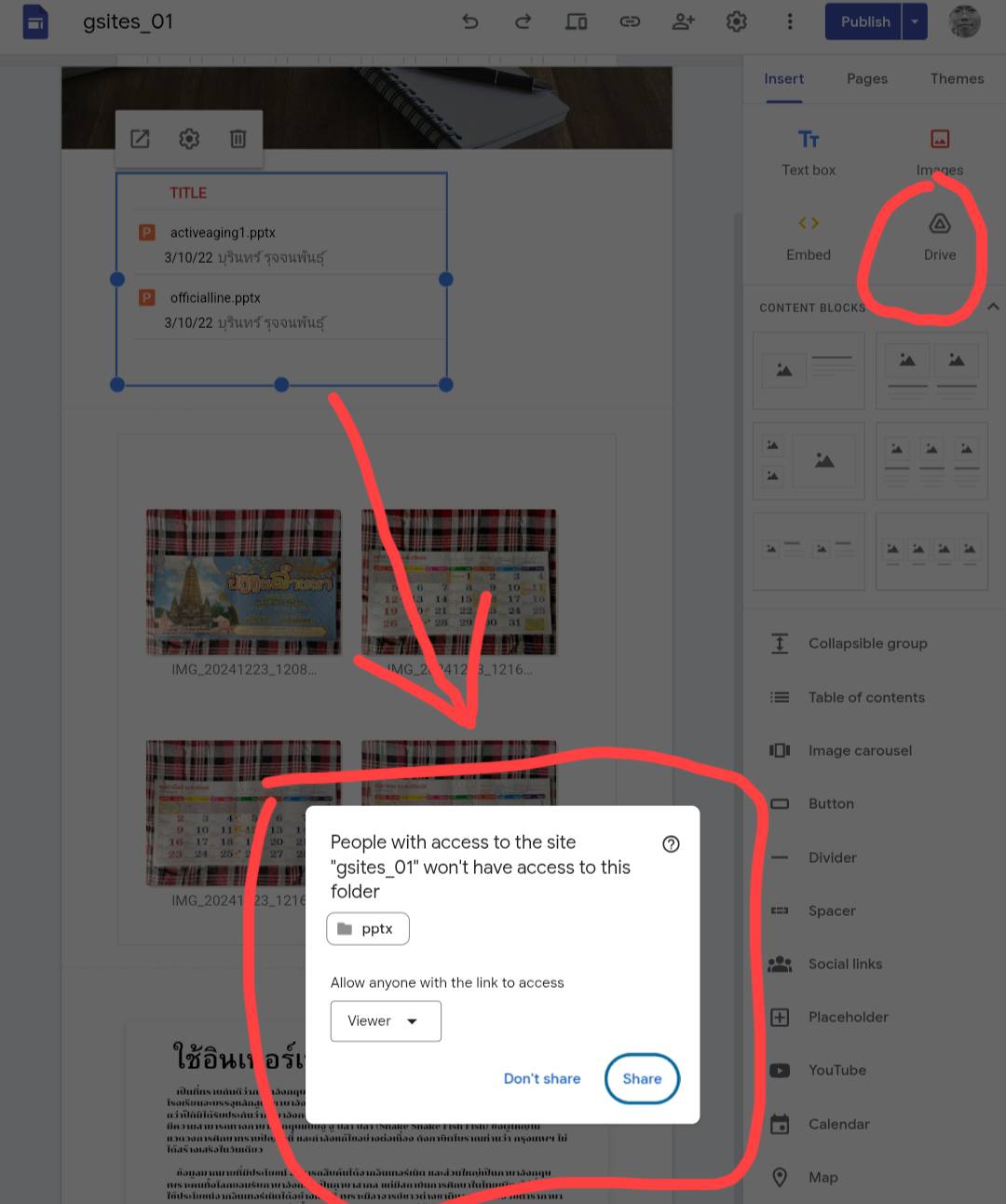Select the pptx folder chip
1006x1204 pixels.
point(368,929)
